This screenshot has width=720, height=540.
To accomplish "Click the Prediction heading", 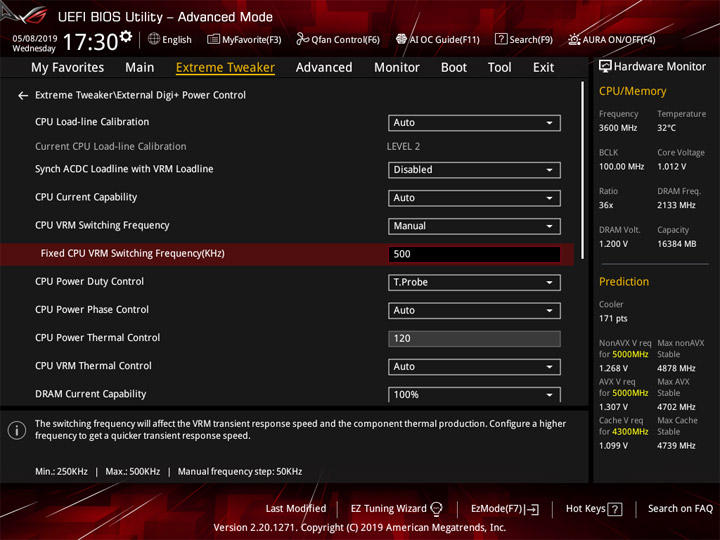I will click(x=624, y=282).
